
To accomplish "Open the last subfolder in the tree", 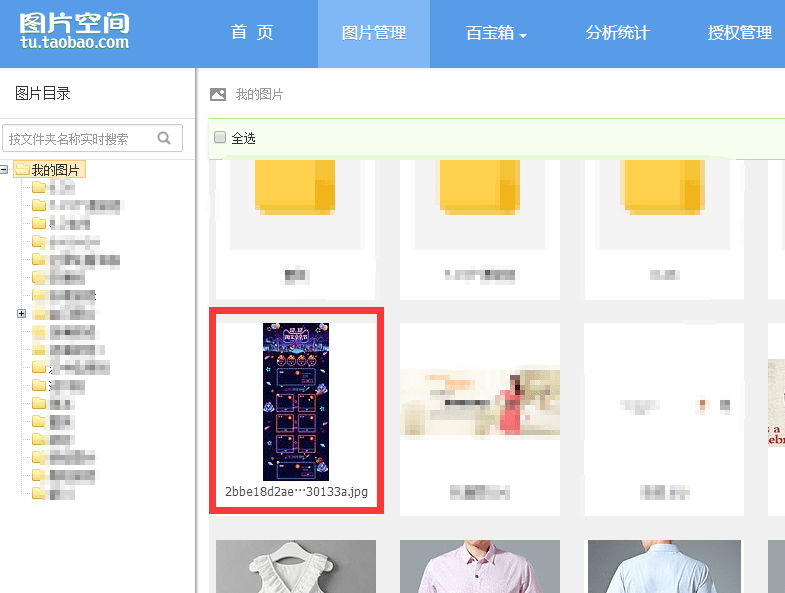I will [54, 493].
